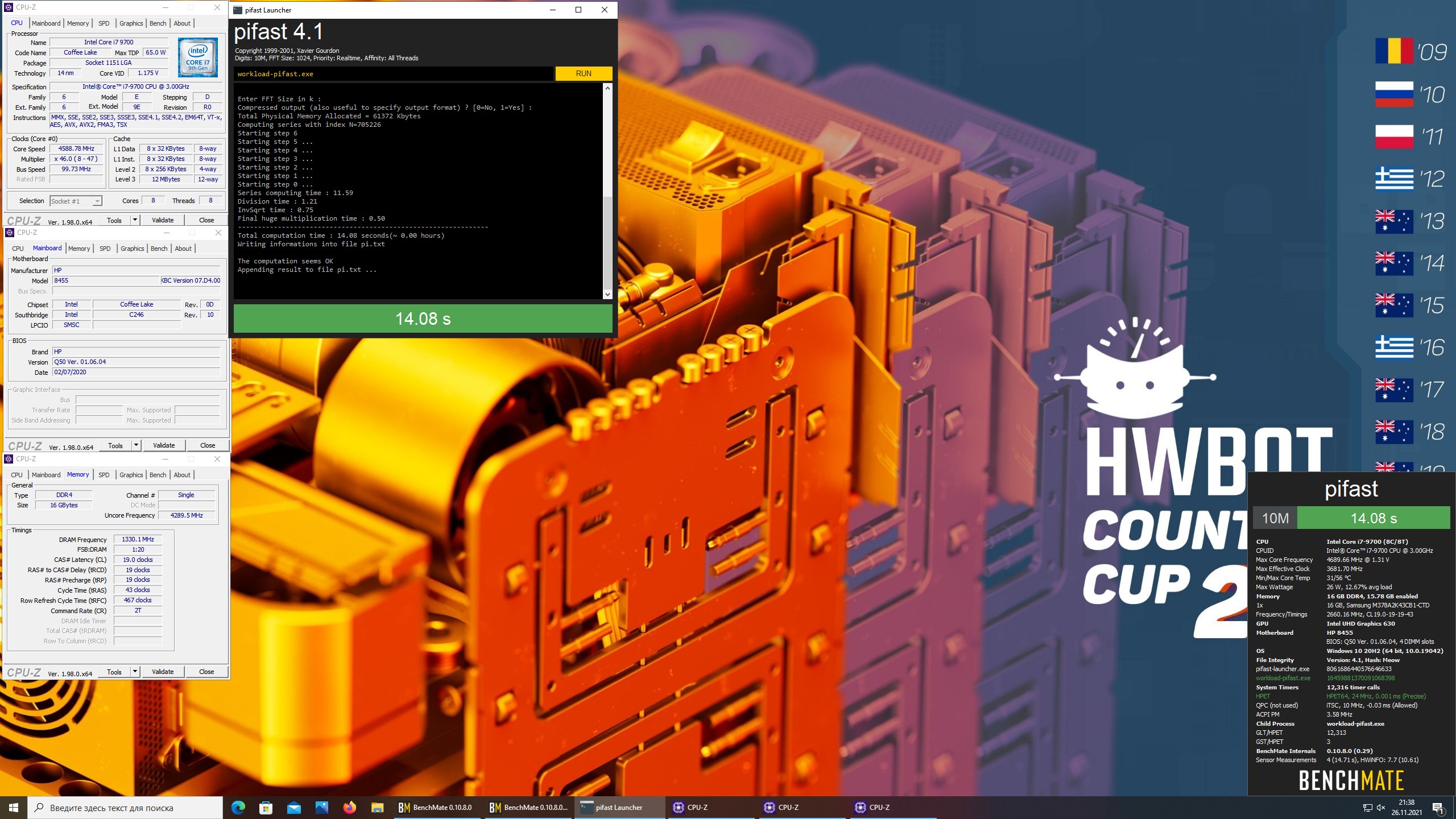Click Tools button in Memory CPU-Z window
Image resolution: width=1456 pixels, height=819 pixels.
[x=114, y=672]
